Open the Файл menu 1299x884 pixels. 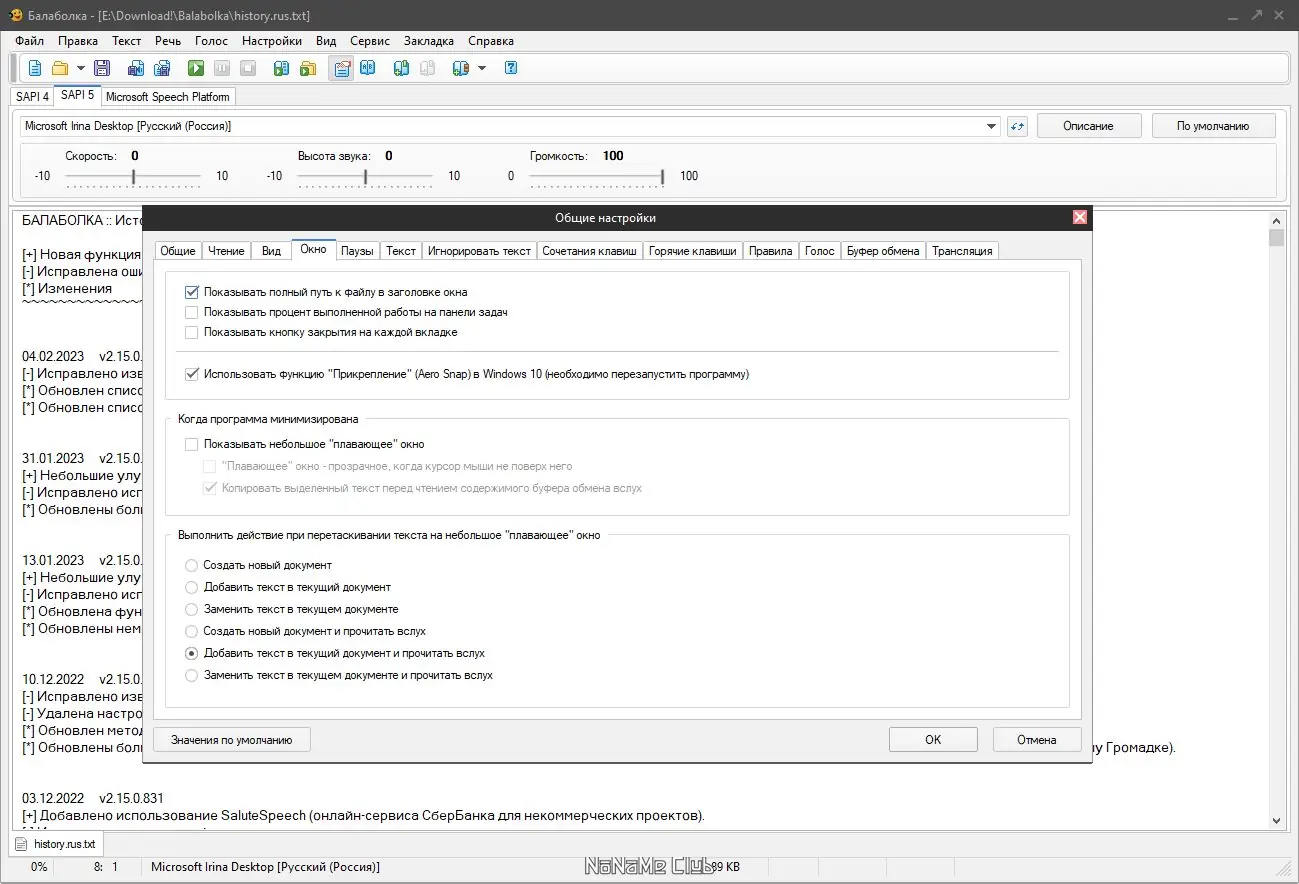[x=30, y=41]
